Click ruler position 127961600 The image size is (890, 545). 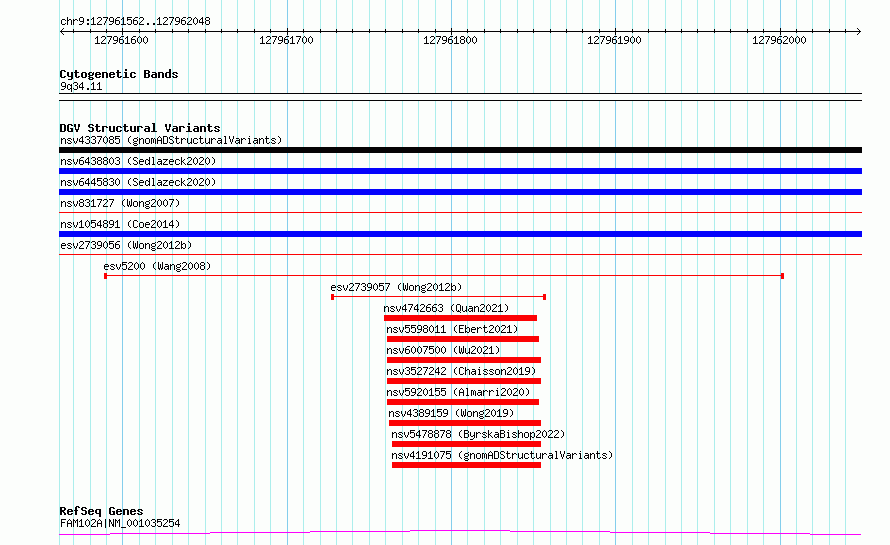(x=121, y=40)
